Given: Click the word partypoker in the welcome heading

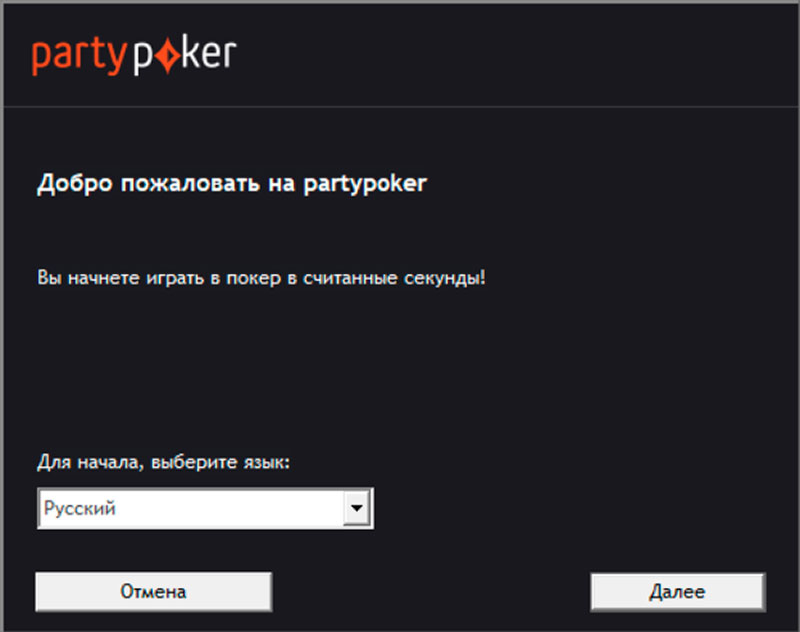Looking at the screenshot, I should click(365, 185).
